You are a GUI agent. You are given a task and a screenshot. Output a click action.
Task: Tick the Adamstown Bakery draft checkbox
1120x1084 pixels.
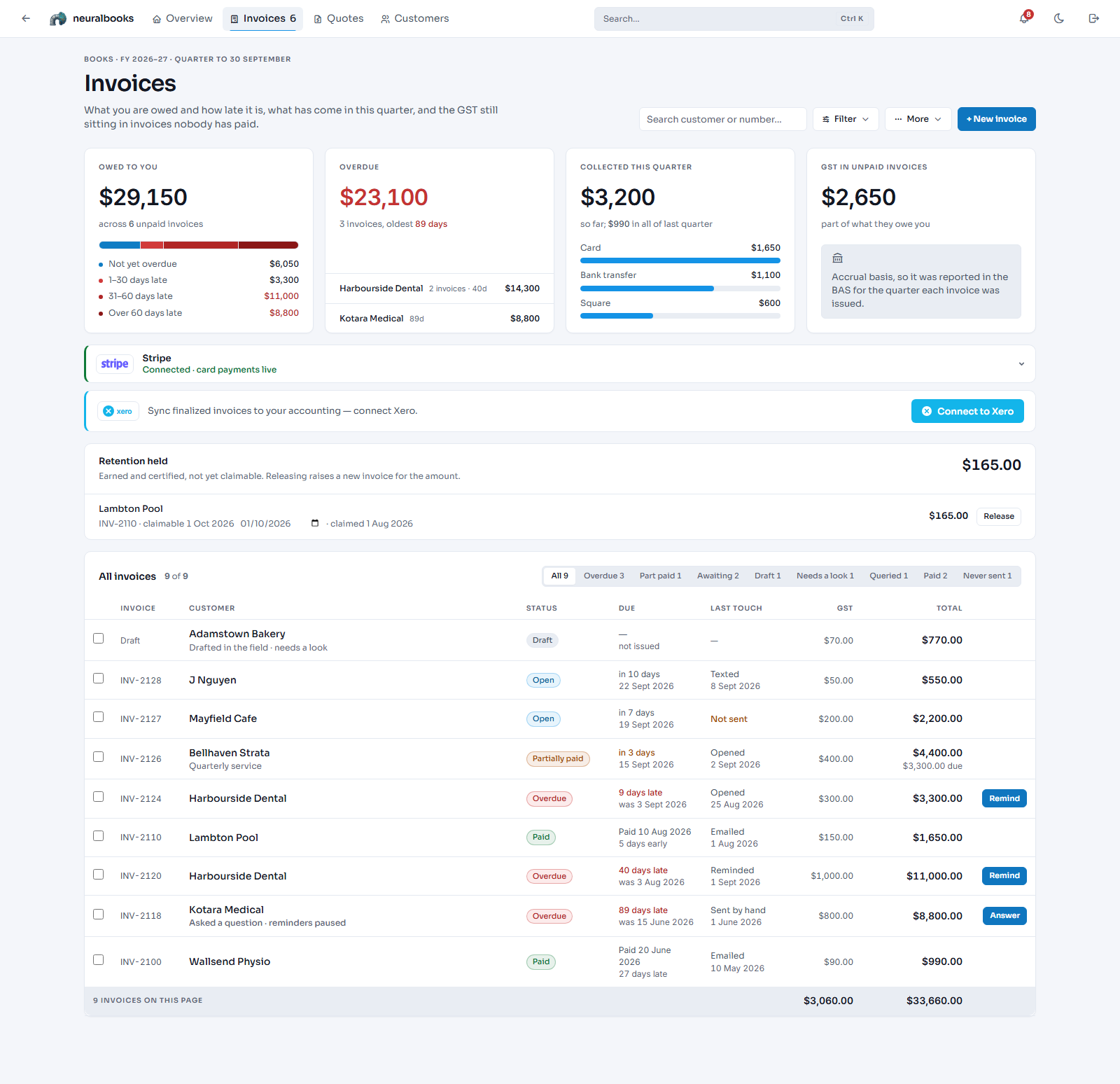[x=99, y=639]
